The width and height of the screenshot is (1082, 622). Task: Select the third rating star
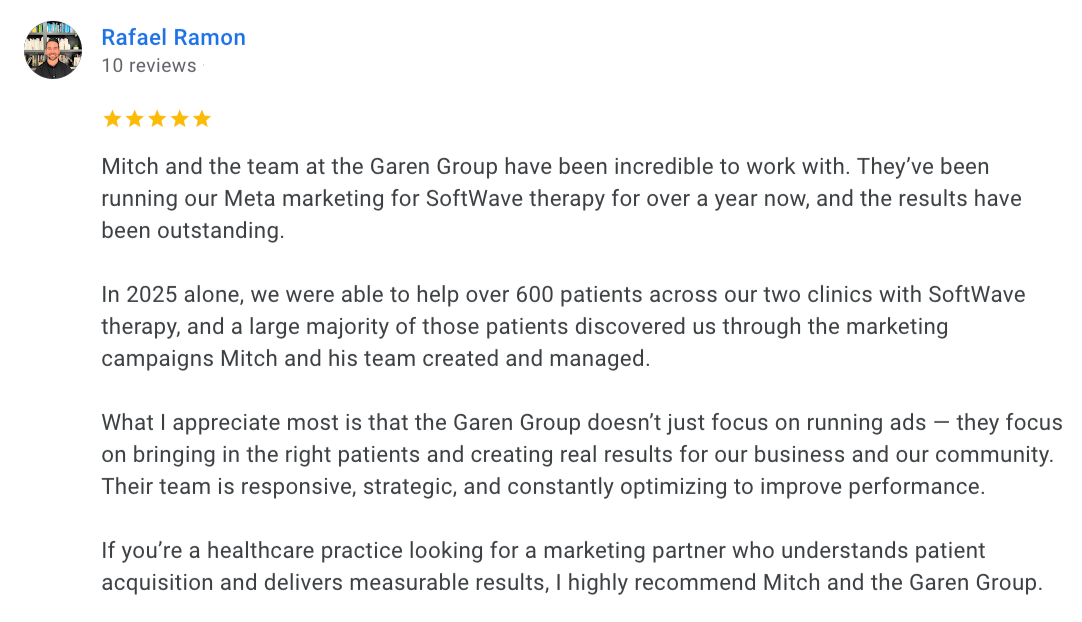(157, 119)
